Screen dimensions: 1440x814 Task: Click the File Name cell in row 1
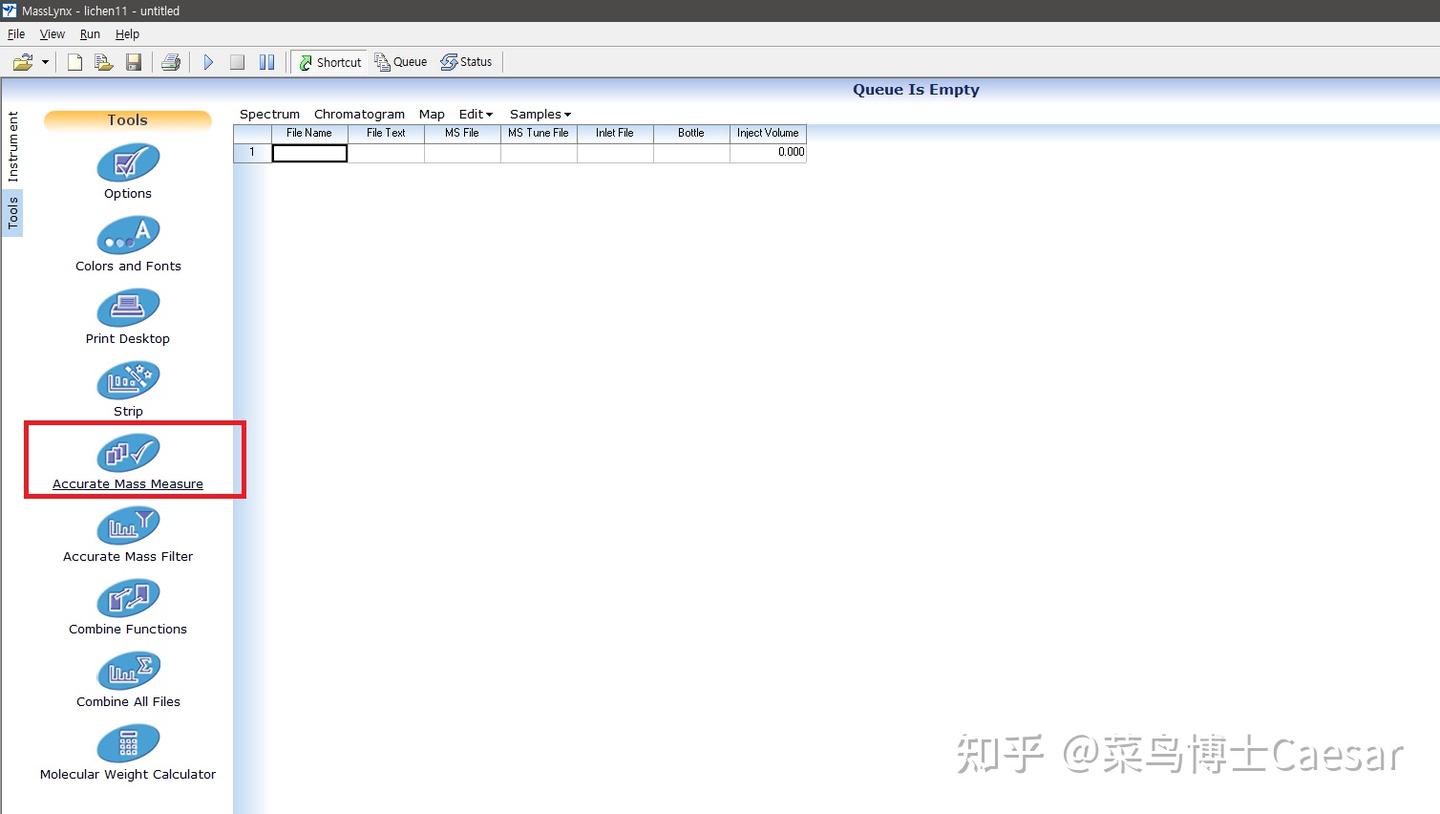[x=309, y=152]
